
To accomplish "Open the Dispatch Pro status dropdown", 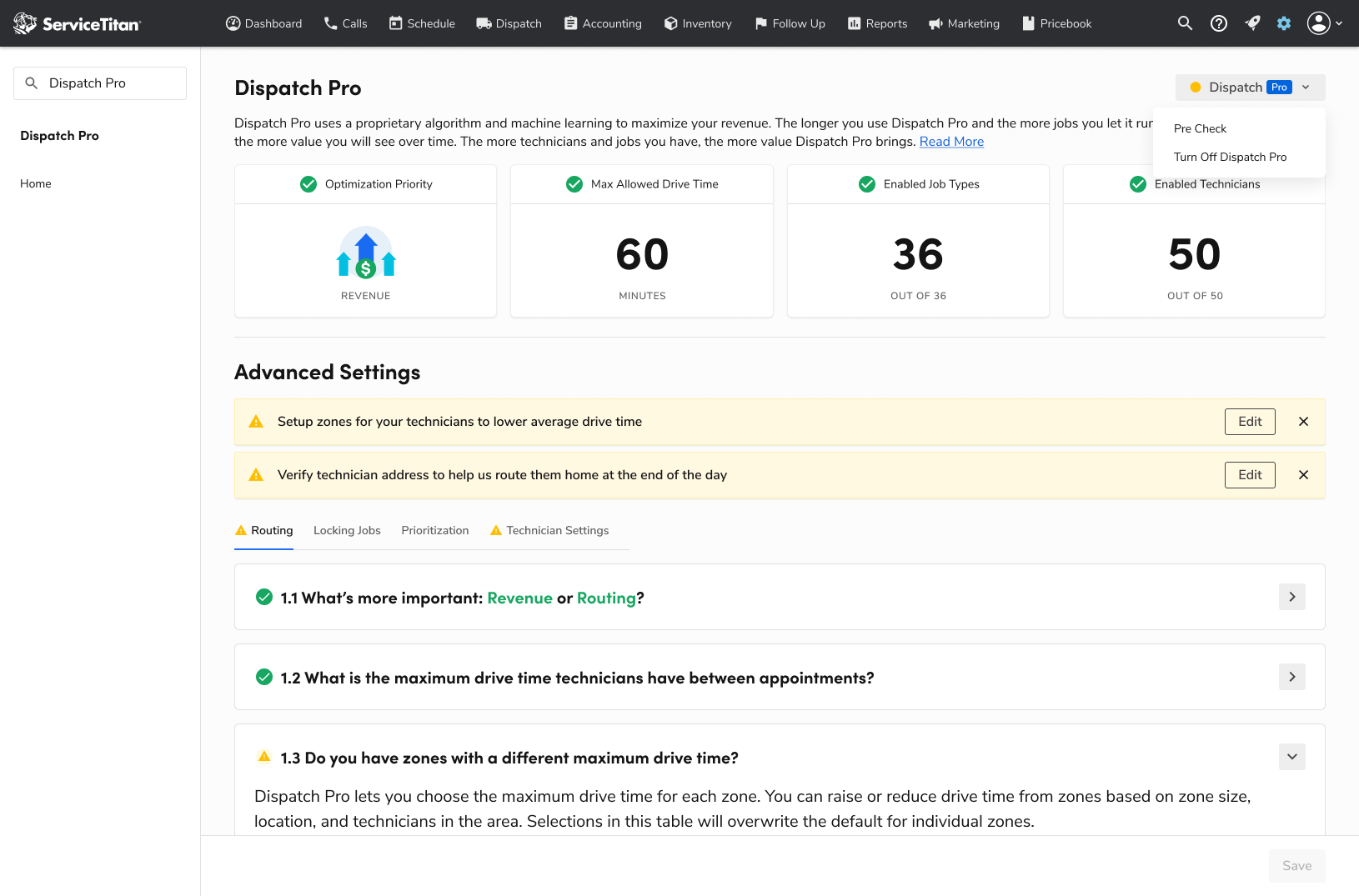I will 1250,88.
